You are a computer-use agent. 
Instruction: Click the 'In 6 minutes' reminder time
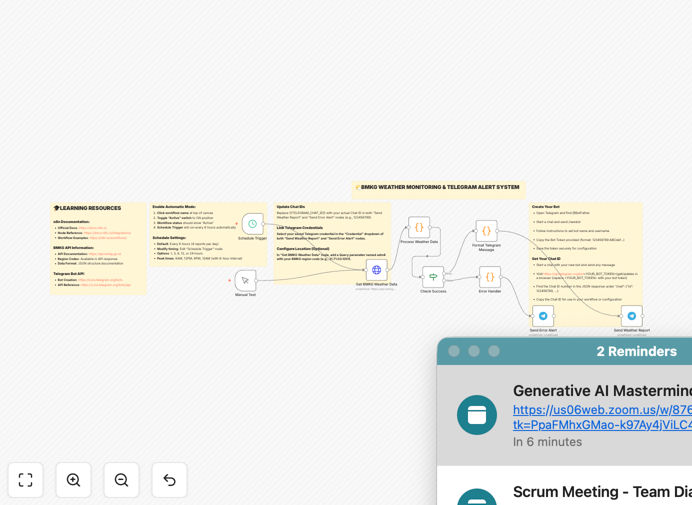(547, 442)
